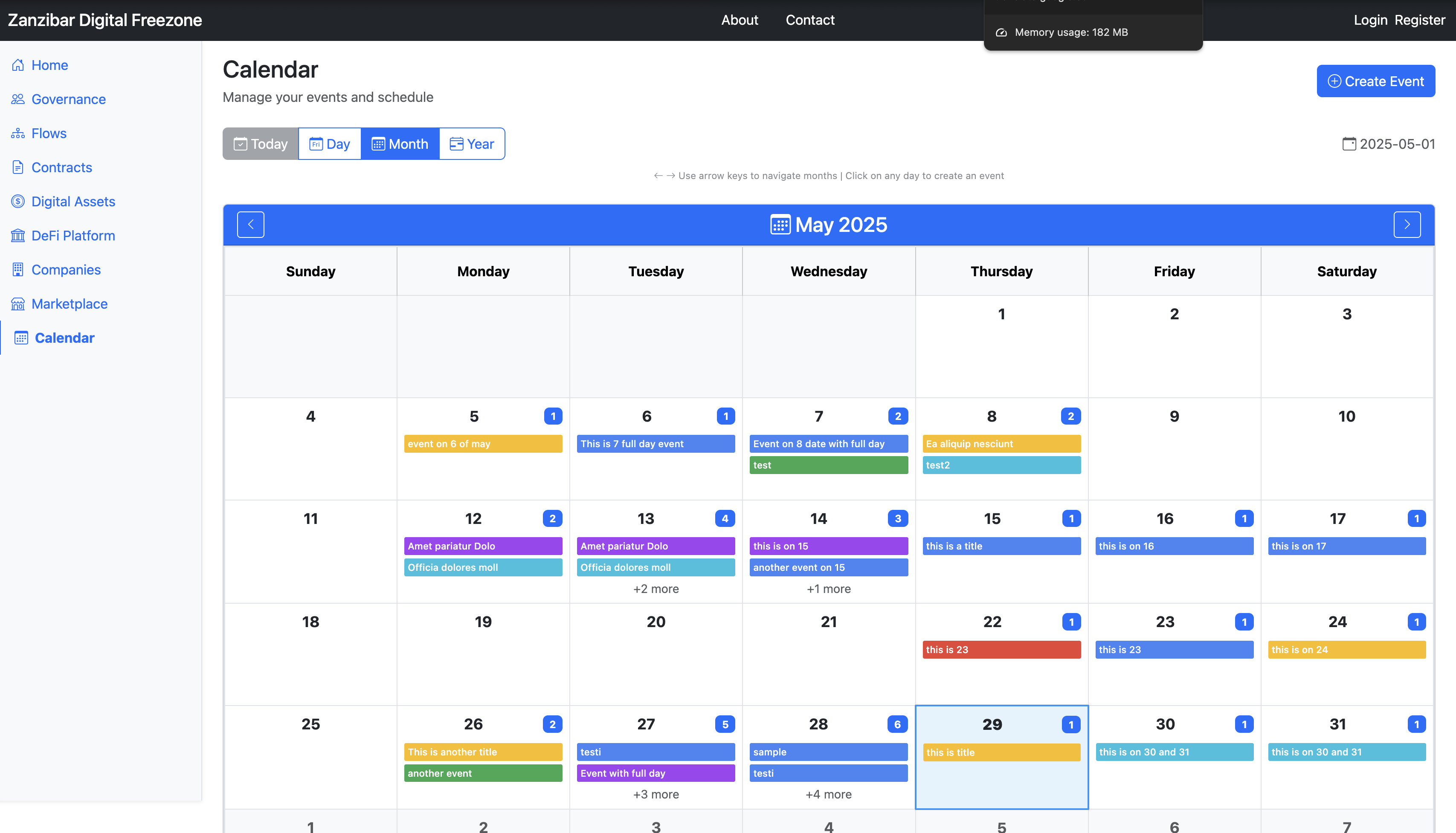Open the Zanzibar Digital Freezone home brand link
The width and height of the screenshot is (1456, 833).
[105, 20]
